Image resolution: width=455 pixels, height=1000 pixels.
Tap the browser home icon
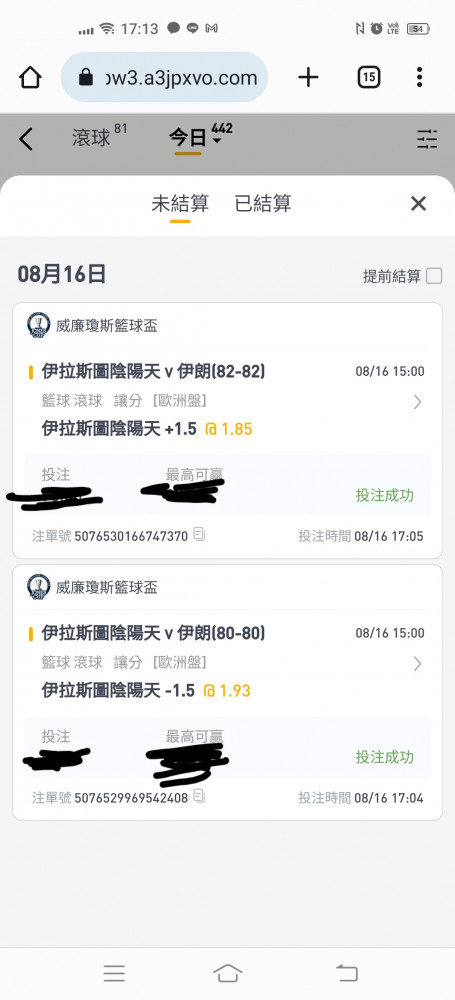(x=30, y=78)
